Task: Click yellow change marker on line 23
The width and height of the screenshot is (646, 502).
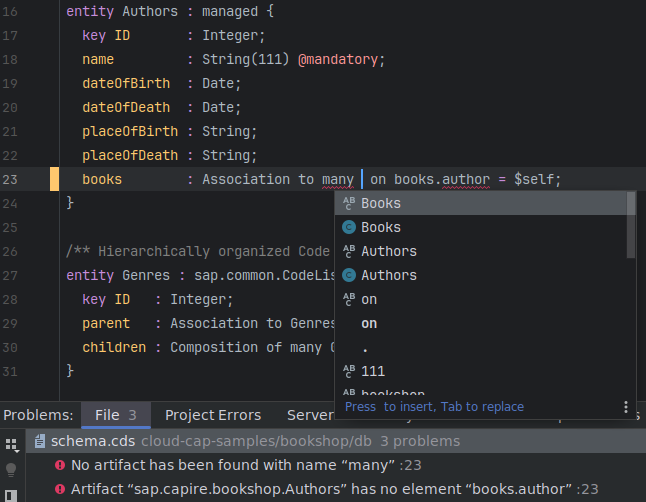Action: pyautogui.click(x=54, y=179)
